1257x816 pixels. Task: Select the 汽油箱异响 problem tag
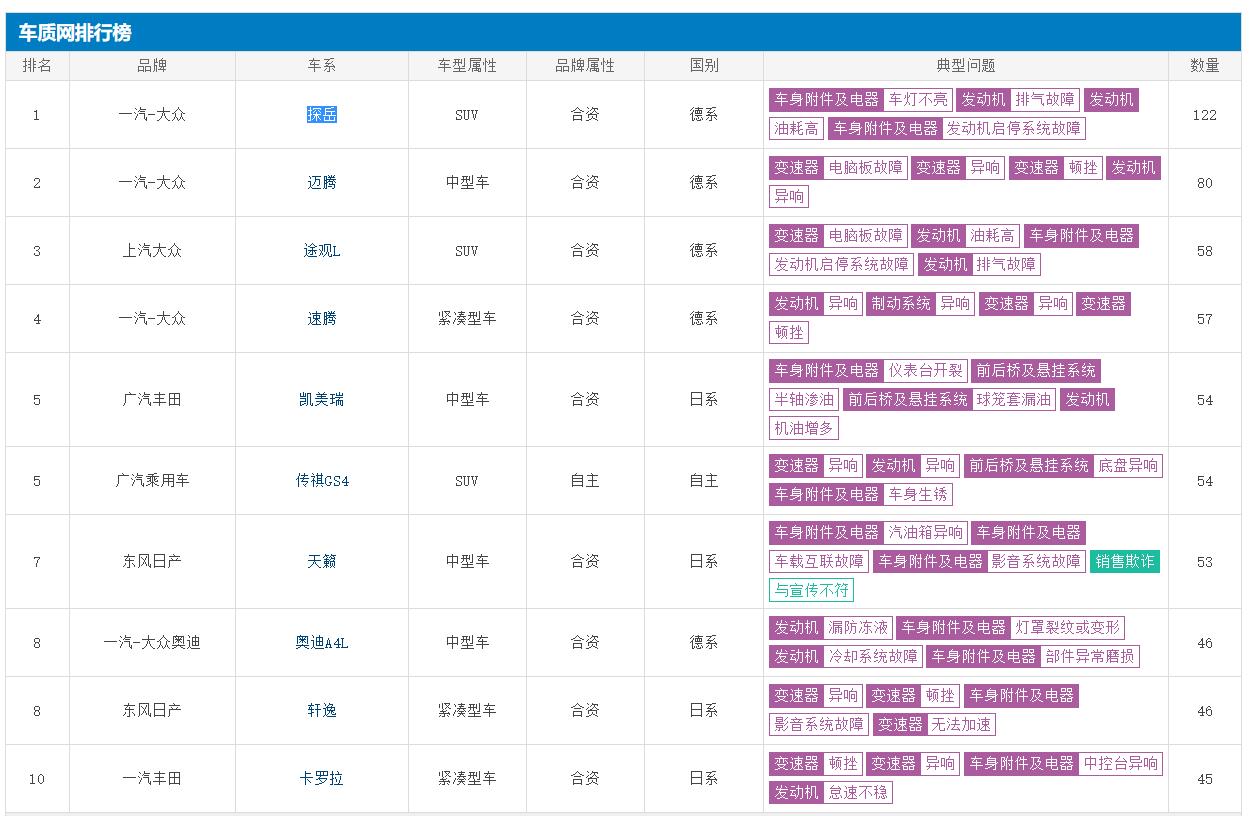pos(926,533)
